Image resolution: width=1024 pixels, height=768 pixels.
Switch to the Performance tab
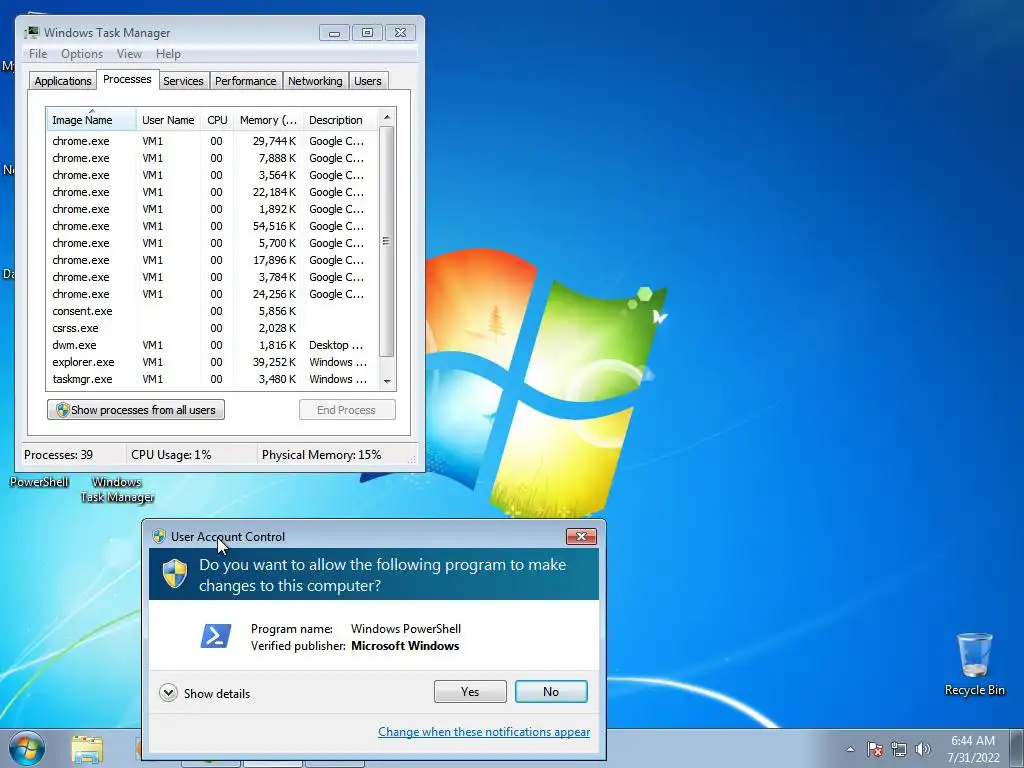(x=246, y=80)
